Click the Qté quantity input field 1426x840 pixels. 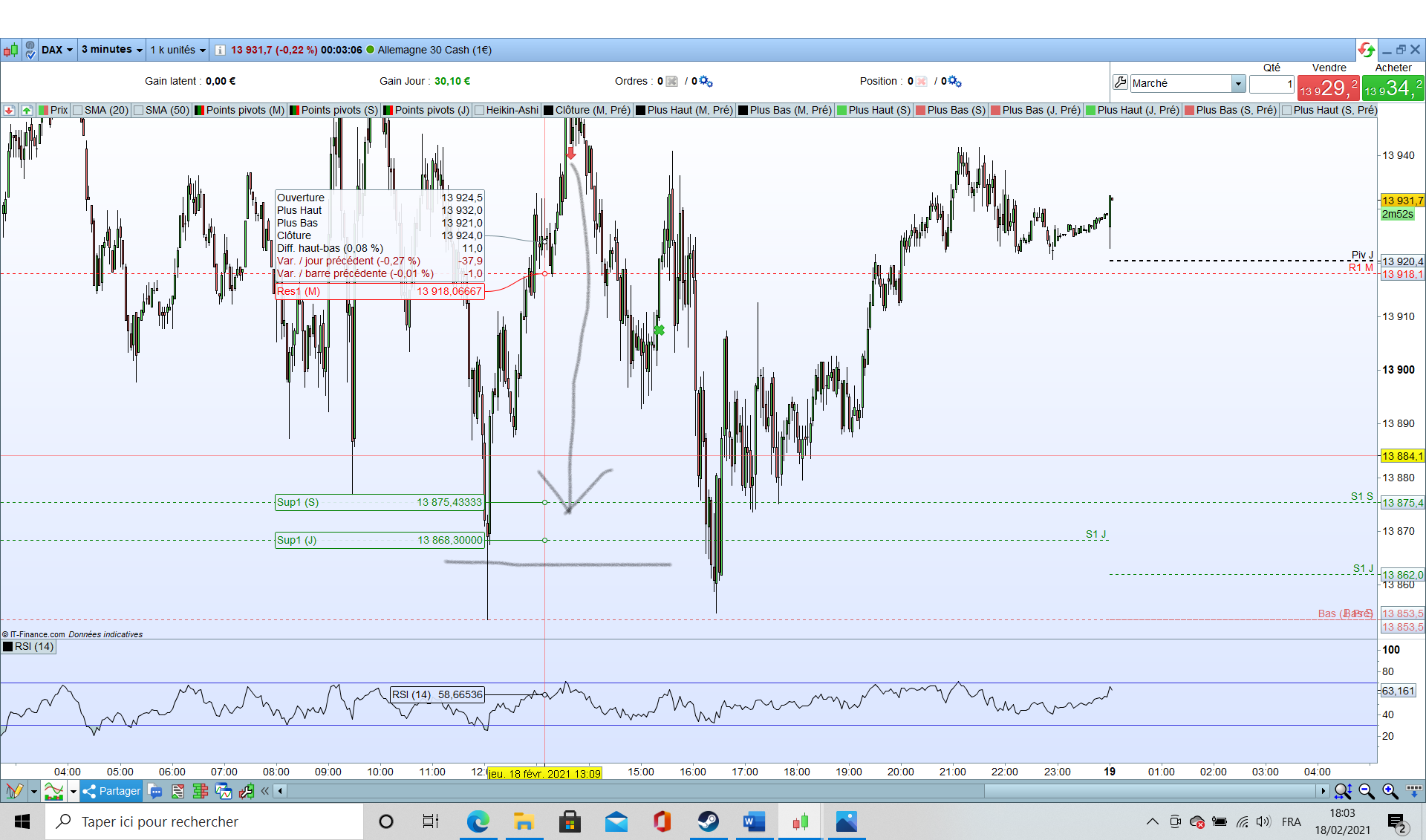1272,84
